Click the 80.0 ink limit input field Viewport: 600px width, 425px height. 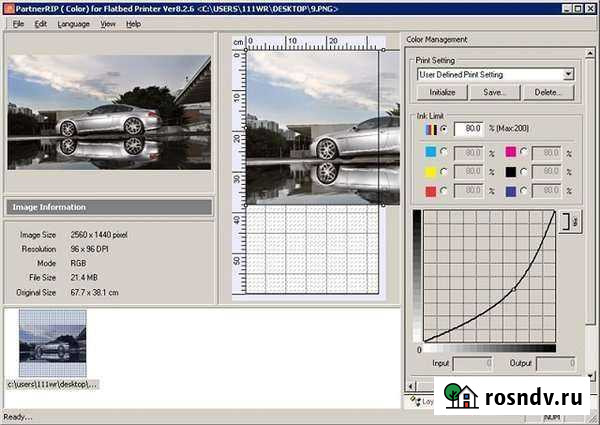469,129
